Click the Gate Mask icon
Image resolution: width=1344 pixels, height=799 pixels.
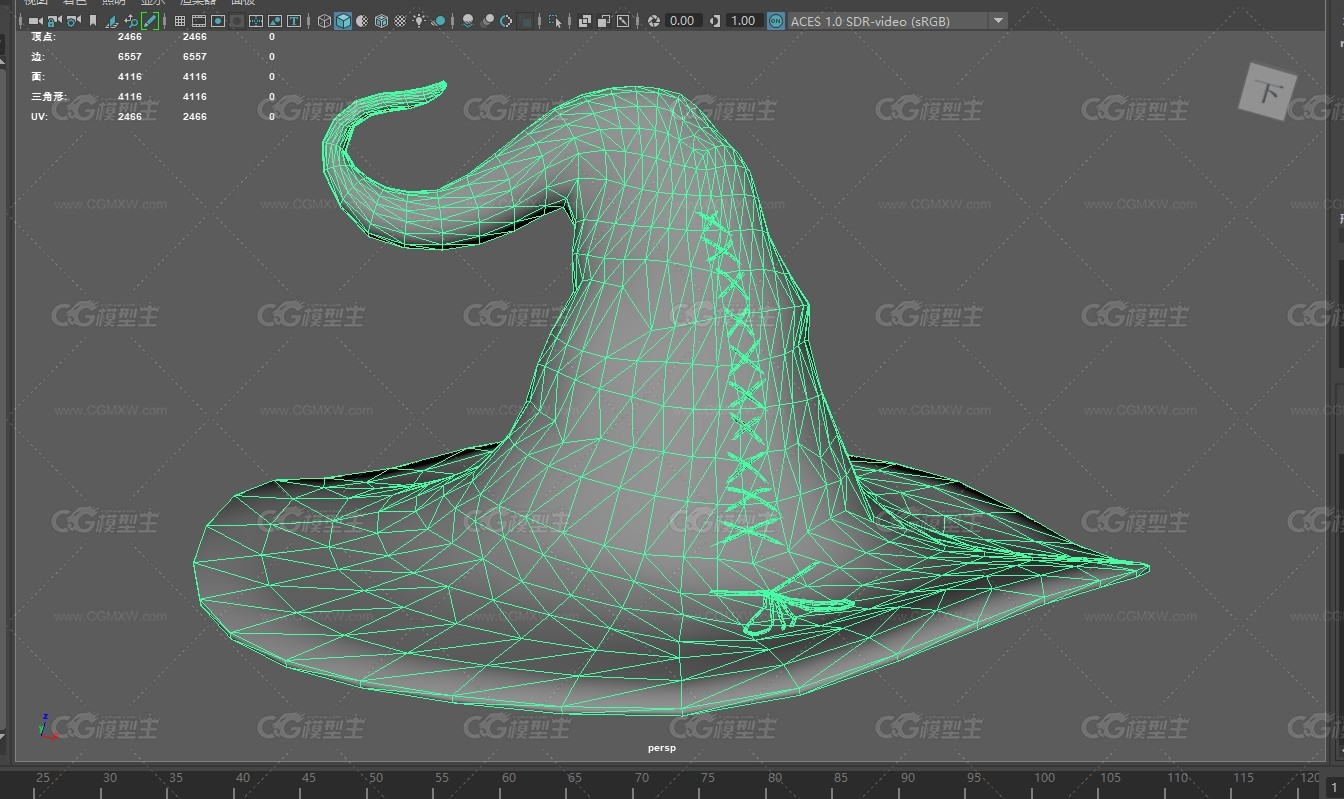tap(237, 20)
